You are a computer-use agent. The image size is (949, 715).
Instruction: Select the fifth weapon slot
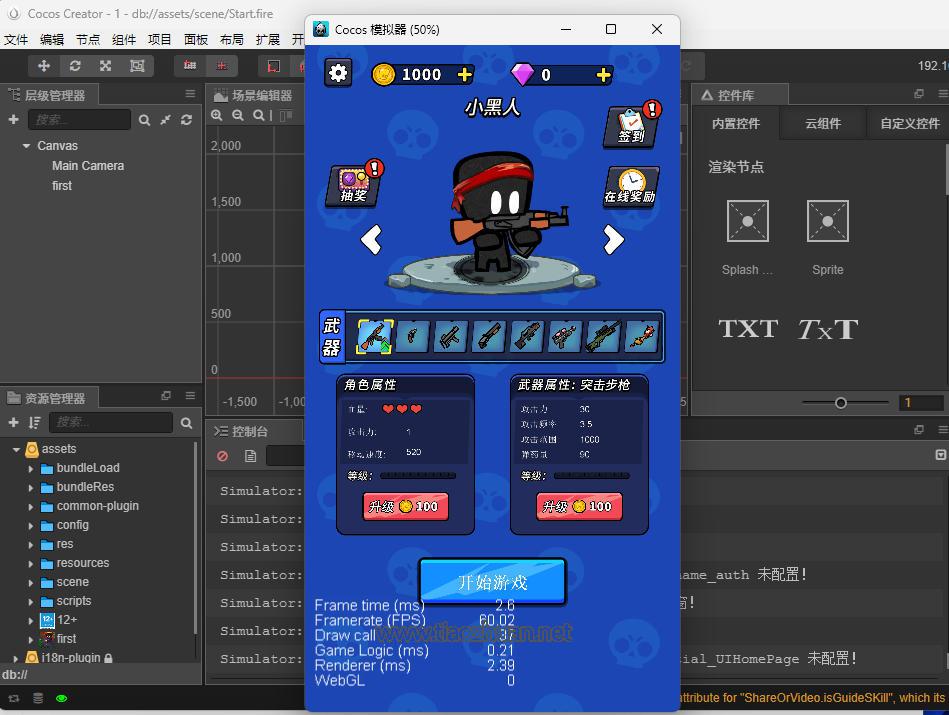point(527,337)
